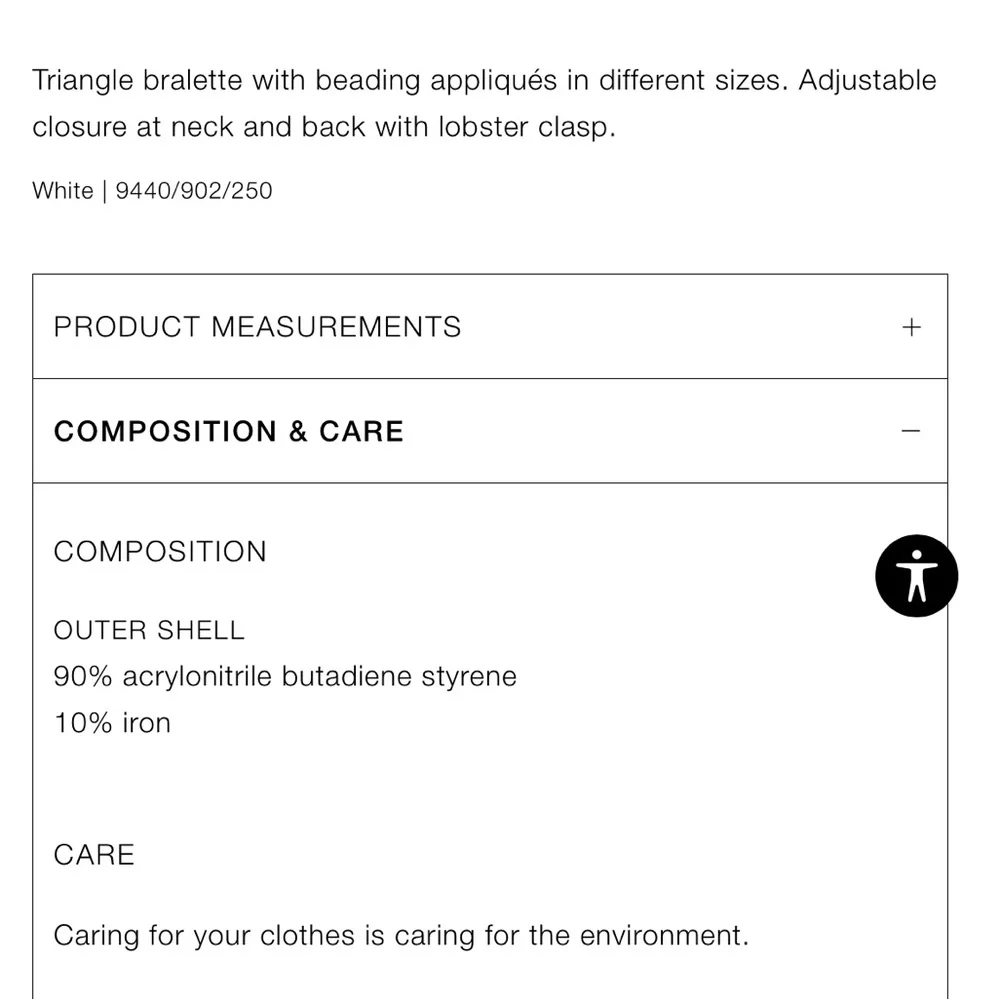The image size is (1000, 1000).
Task: Select the White color name text
Action: 63,191
